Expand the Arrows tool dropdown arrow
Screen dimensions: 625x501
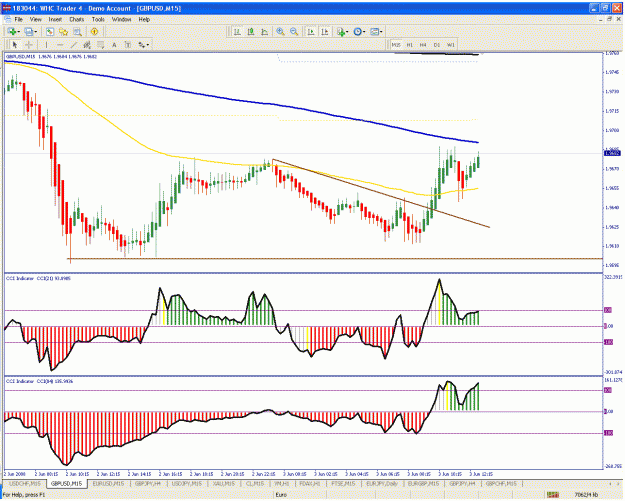tap(148, 45)
